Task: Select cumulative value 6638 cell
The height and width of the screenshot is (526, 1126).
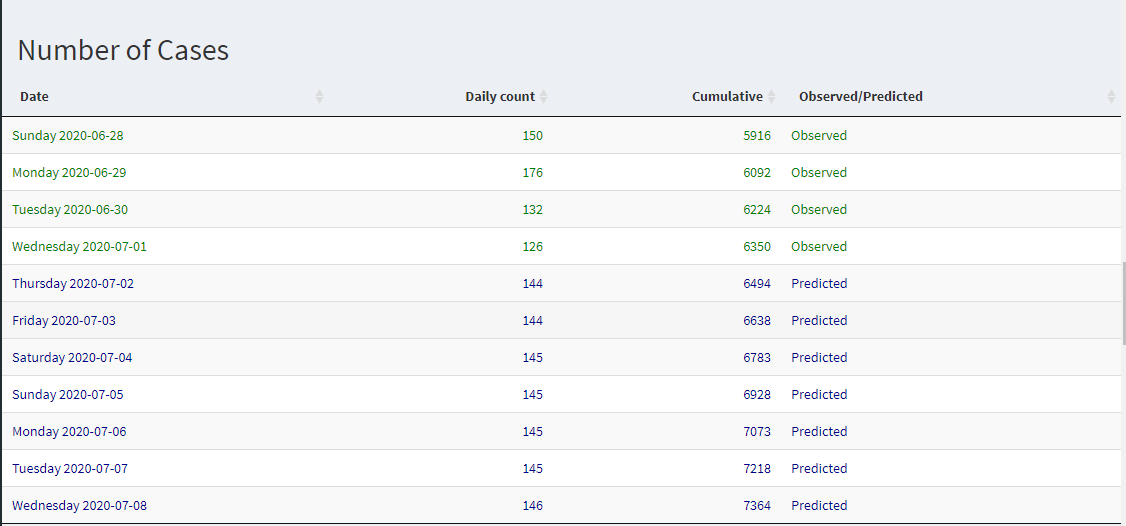Action: click(x=757, y=320)
